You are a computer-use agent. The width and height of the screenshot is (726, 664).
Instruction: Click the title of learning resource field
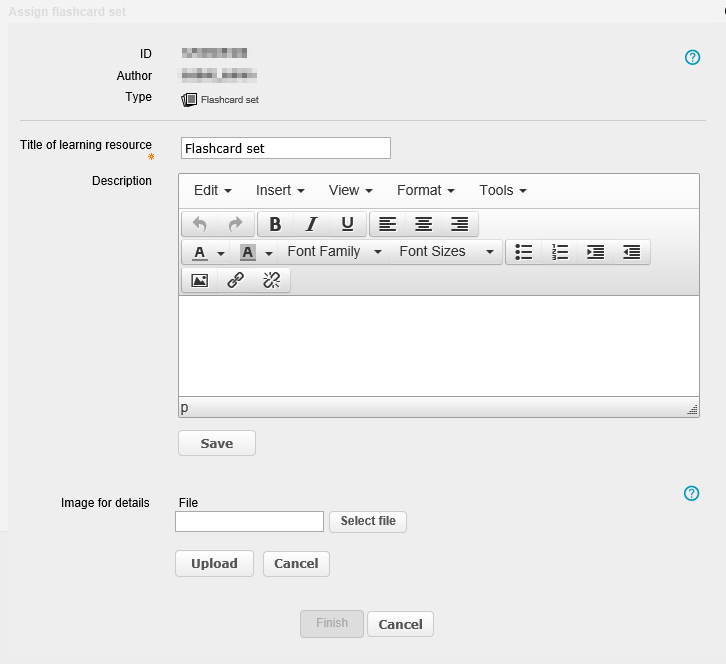285,148
